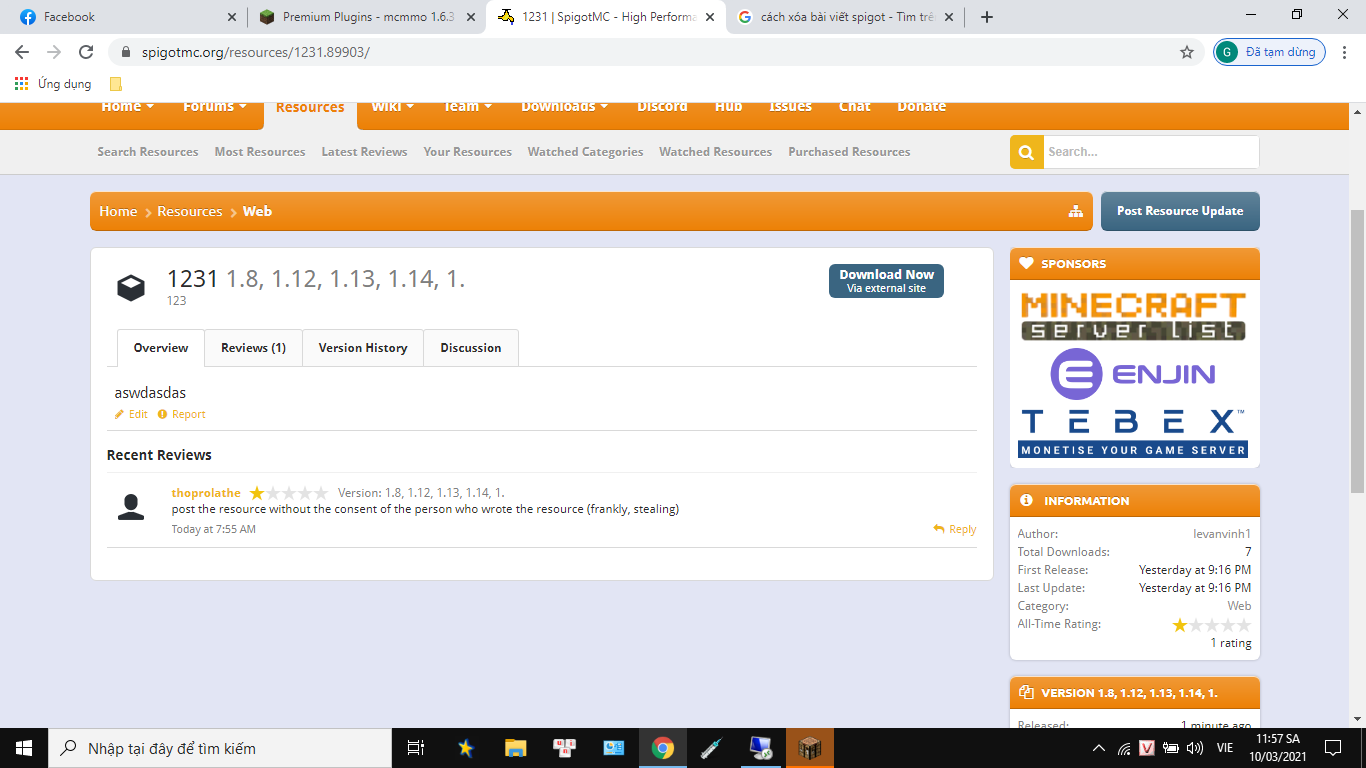Close the Facebook tab

[232, 17]
